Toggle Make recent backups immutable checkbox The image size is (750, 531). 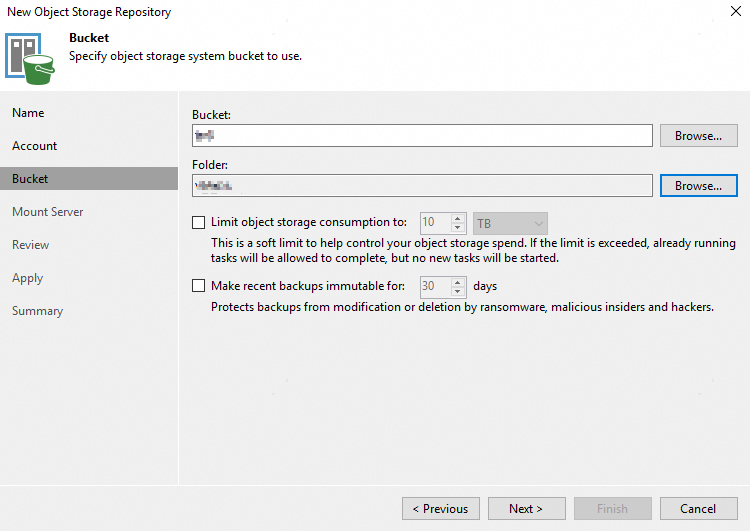198,286
